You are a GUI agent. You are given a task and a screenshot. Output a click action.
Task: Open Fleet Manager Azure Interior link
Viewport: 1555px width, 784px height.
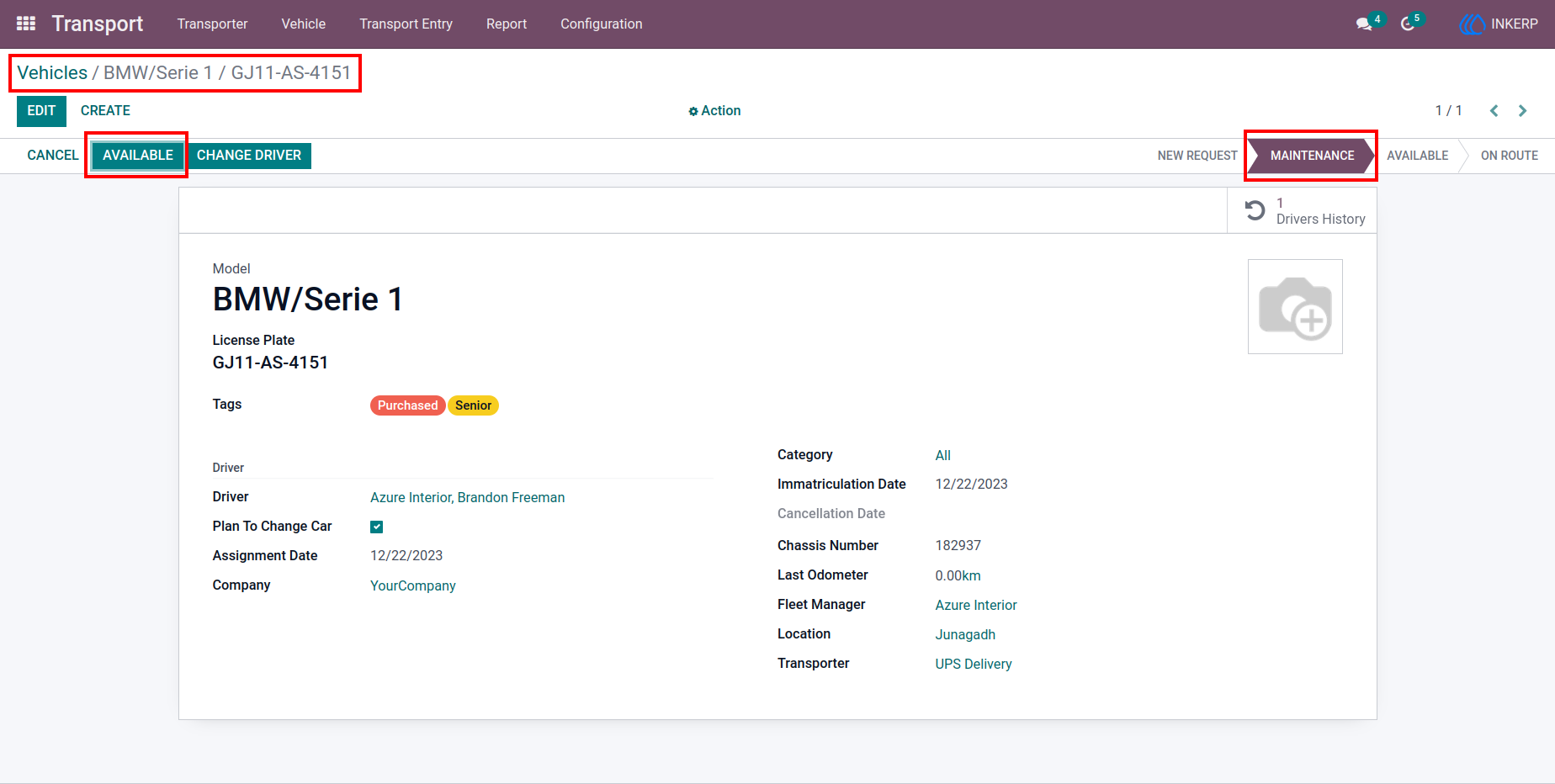[976, 606]
